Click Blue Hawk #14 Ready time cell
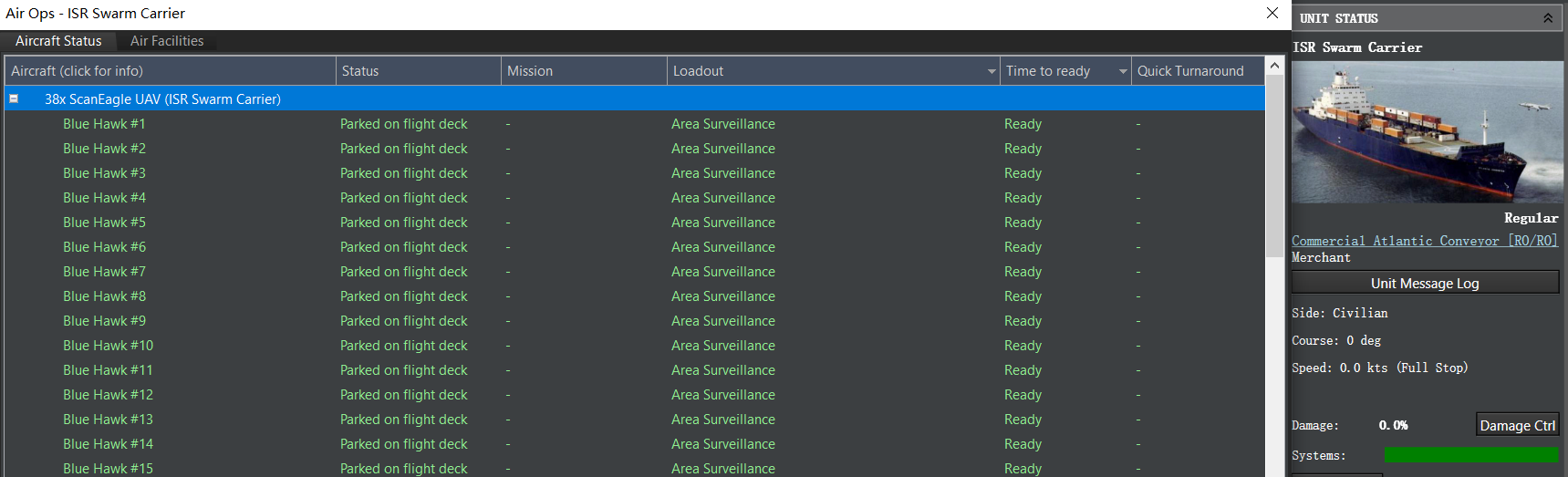1568x477 pixels. (1023, 444)
